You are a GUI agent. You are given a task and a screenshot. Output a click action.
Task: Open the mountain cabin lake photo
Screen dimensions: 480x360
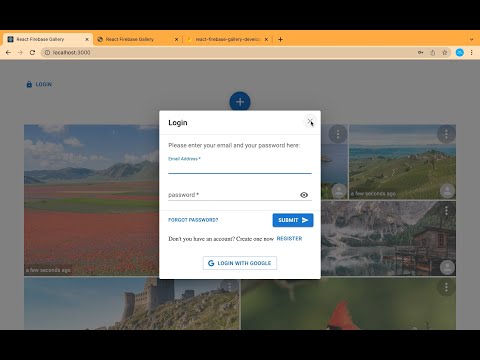click(388, 238)
